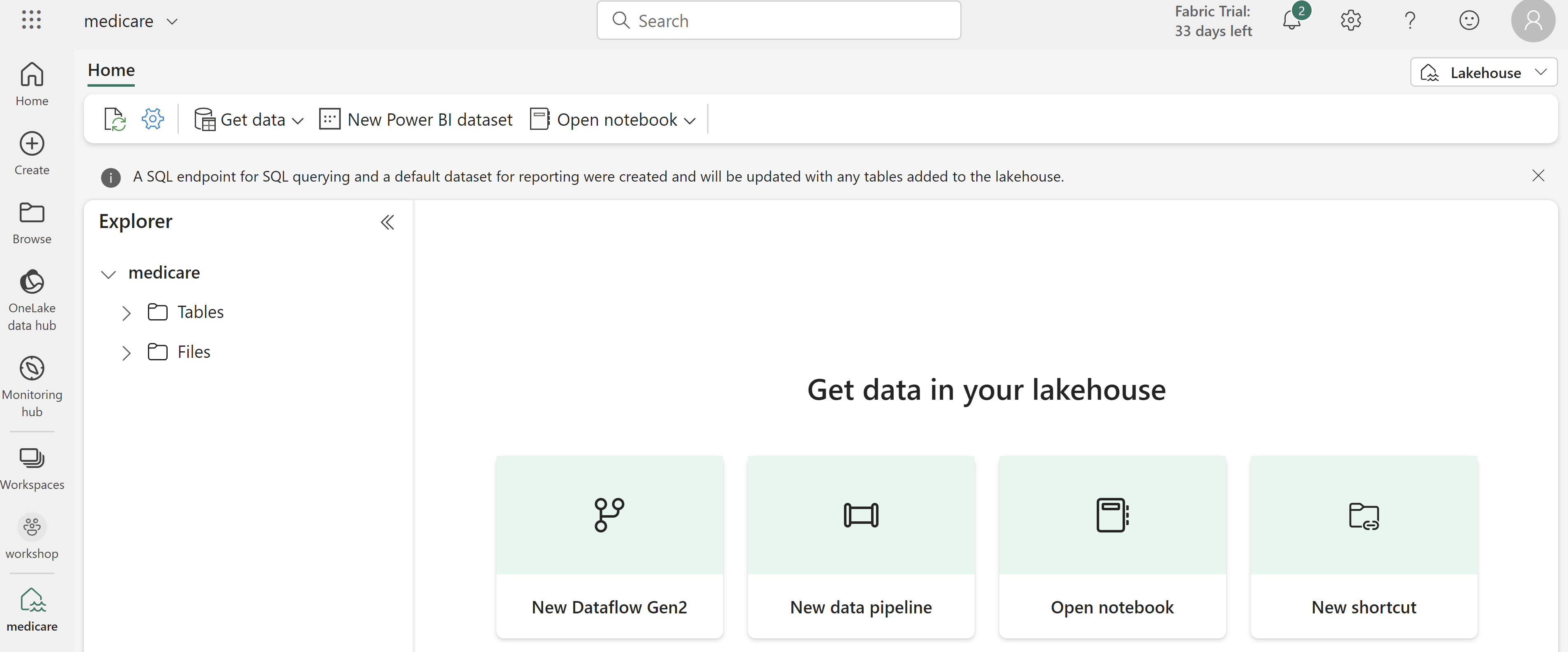The height and width of the screenshot is (652, 1568).
Task: Collapse the medicare root node
Action: [108, 274]
